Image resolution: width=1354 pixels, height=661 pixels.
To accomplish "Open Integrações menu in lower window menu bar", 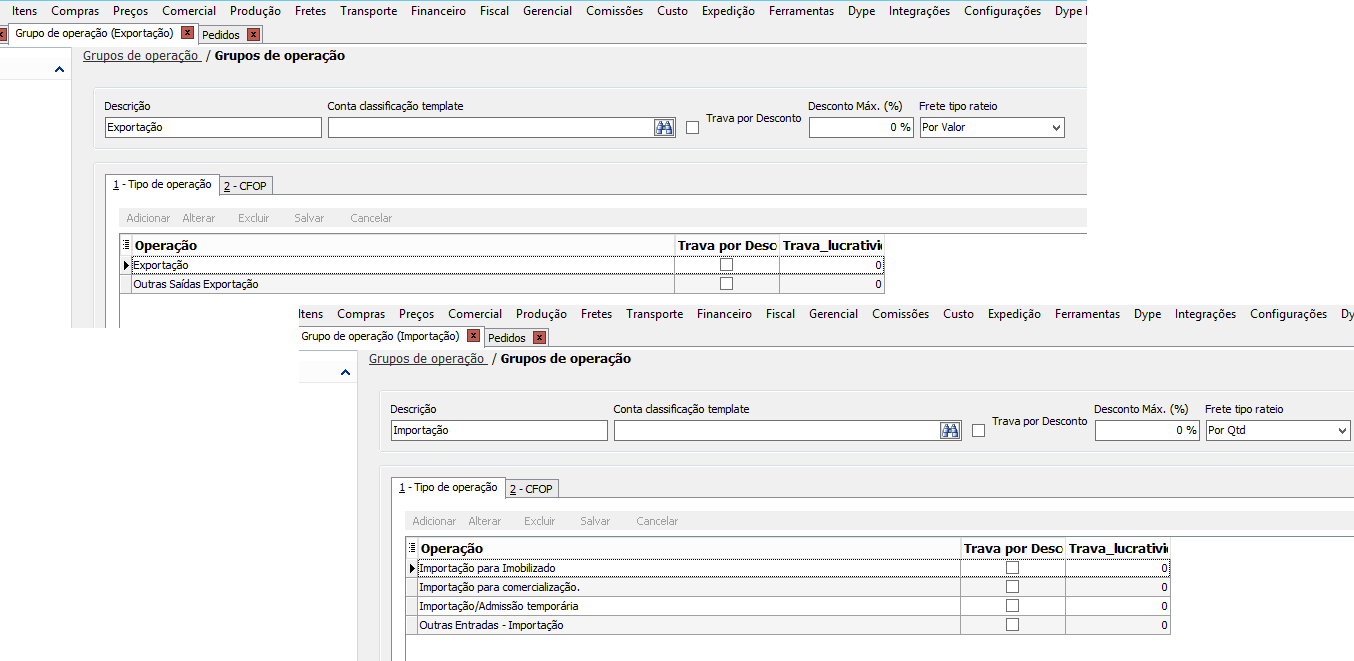I will point(1205,314).
